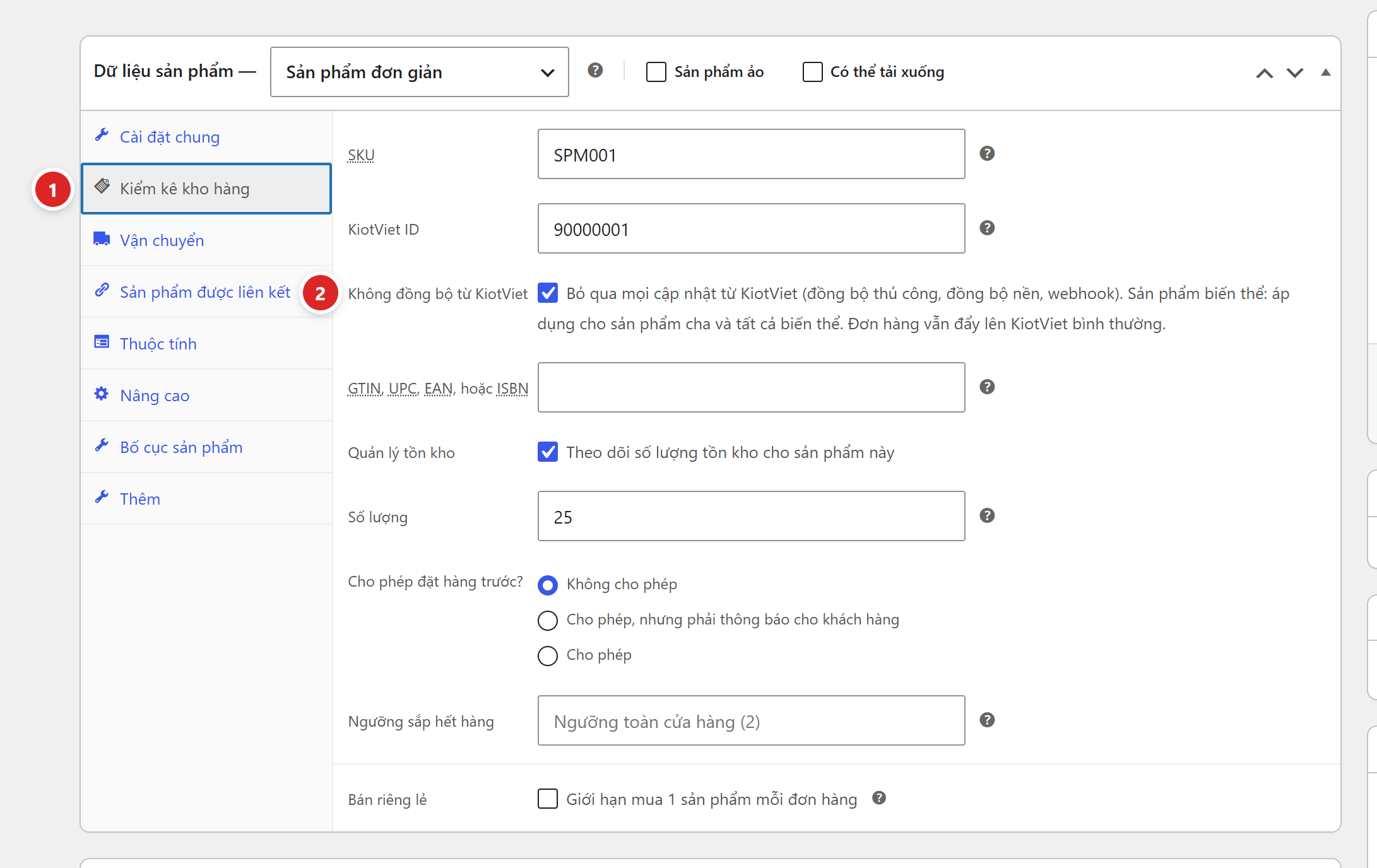Image resolution: width=1377 pixels, height=868 pixels.
Task: Open the Thuộc tính tab
Action: click(206, 344)
